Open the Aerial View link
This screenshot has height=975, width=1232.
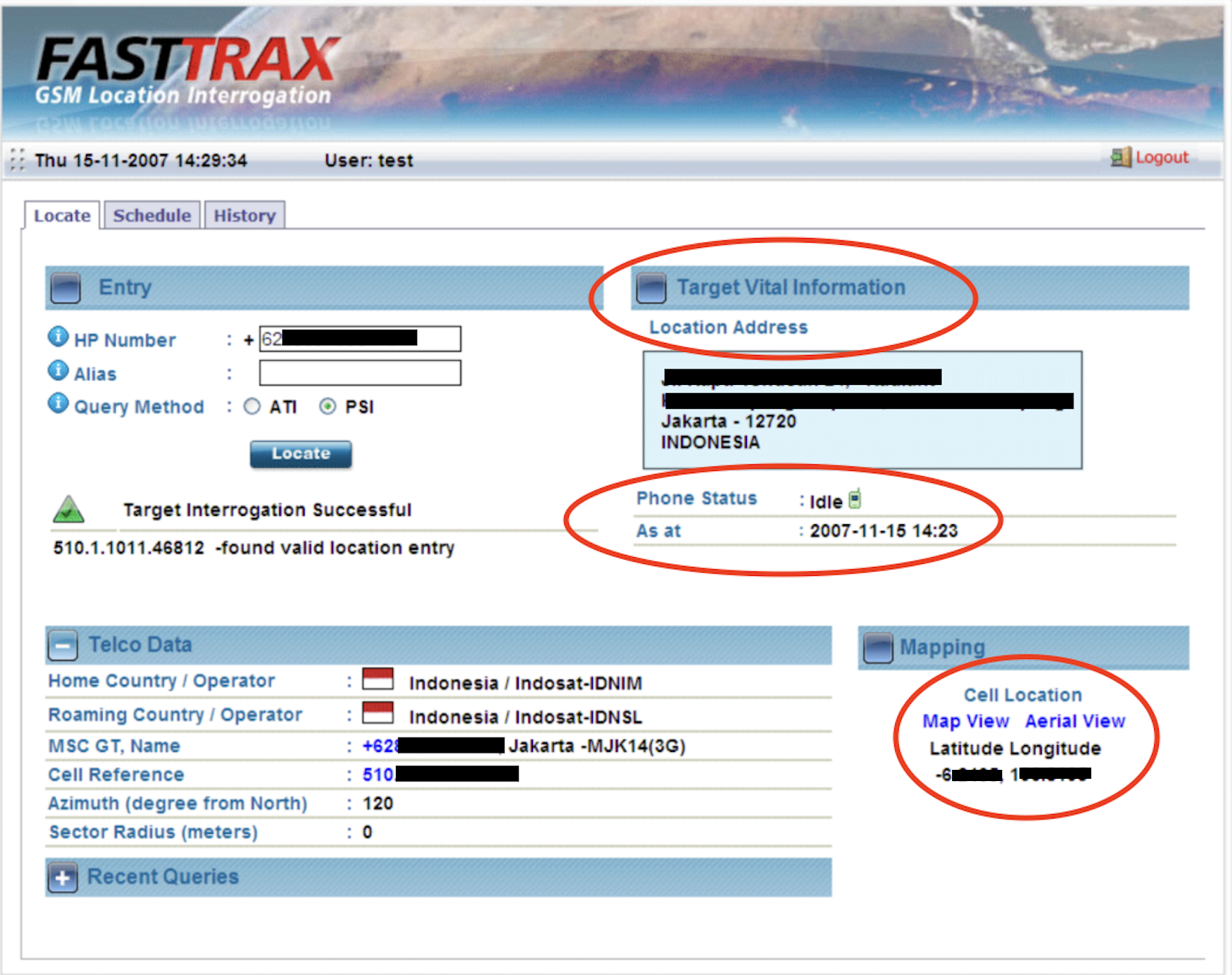tap(1075, 721)
